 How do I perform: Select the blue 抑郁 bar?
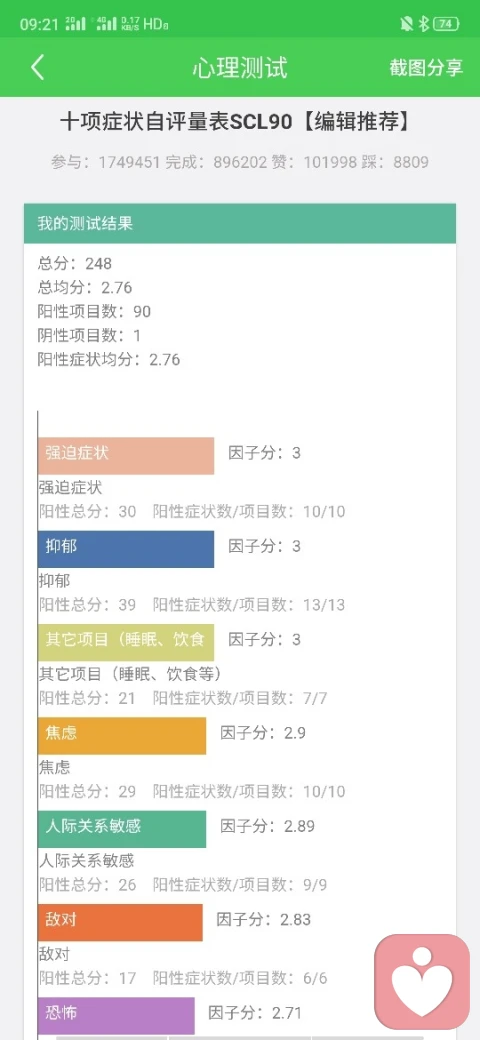(x=126, y=549)
